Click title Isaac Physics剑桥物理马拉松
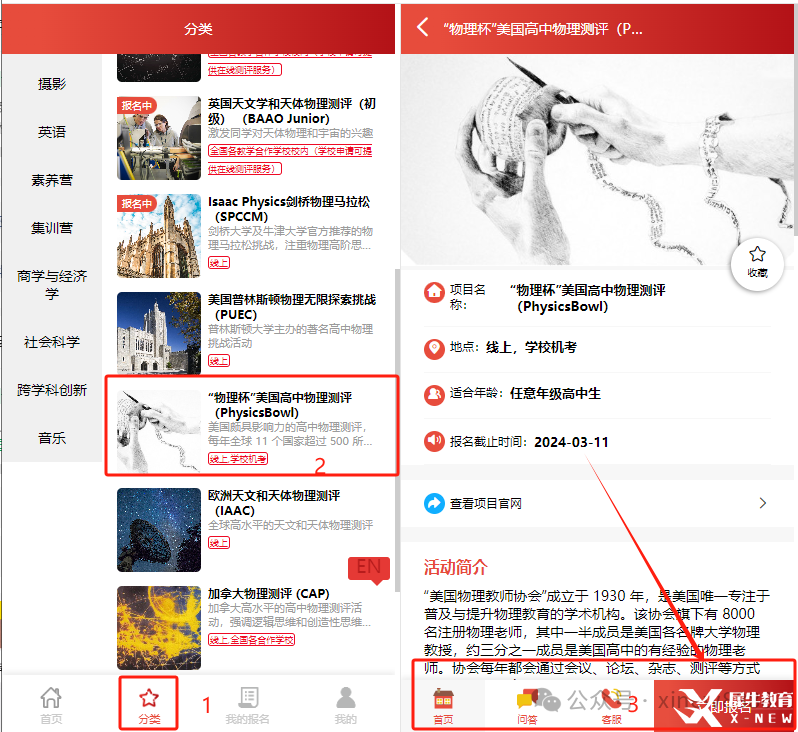Viewport: 798px width, 732px height. pos(289,209)
